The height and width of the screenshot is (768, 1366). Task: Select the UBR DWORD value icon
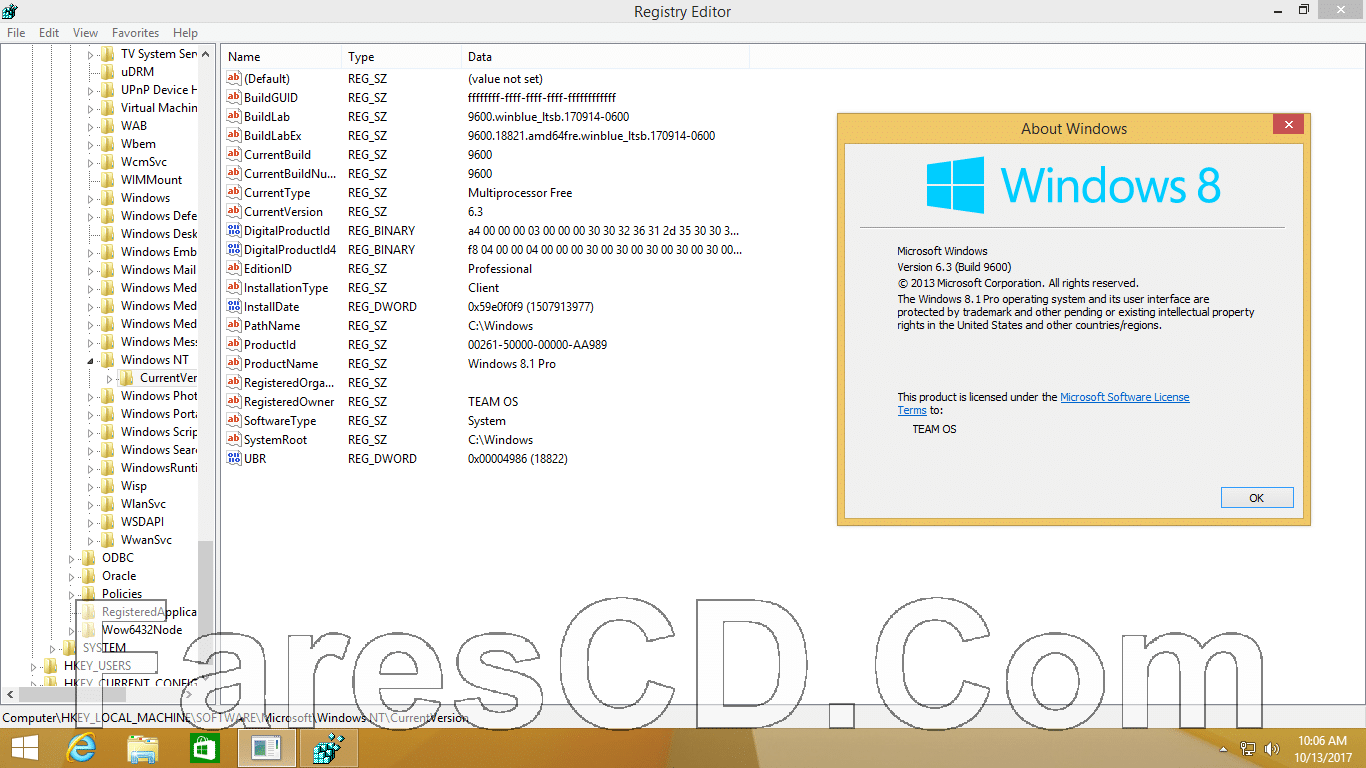234,458
